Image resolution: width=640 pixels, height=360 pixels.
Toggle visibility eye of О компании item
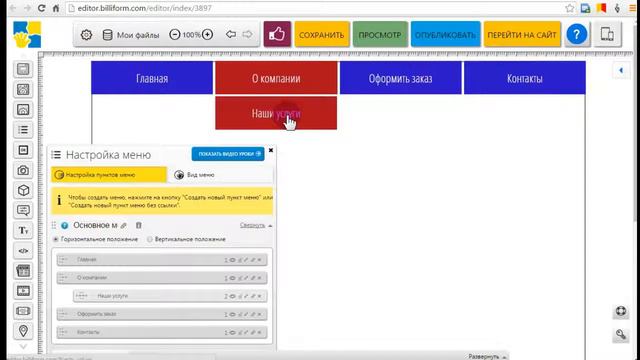point(232,278)
